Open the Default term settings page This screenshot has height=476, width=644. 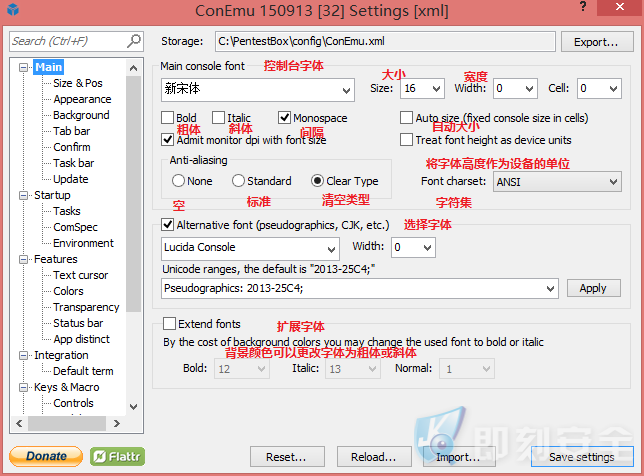(83, 371)
